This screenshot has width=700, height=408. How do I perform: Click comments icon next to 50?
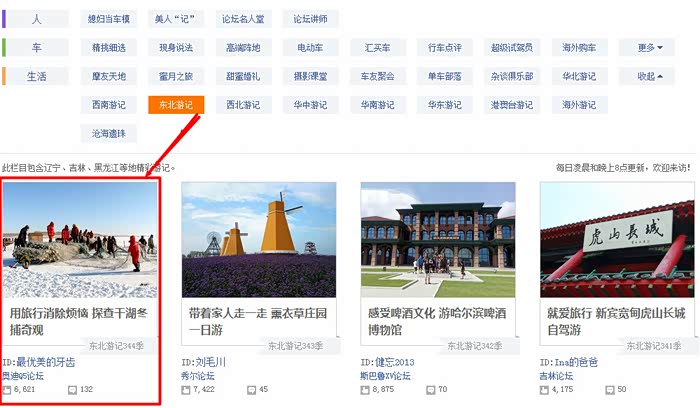click(610, 390)
